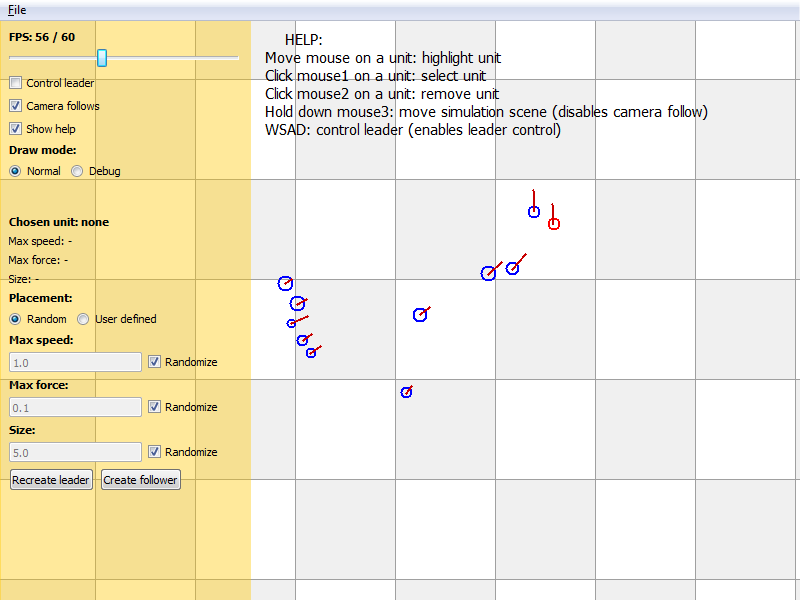
Task: Click the isolated blue unit in the scene center
Action: (x=420, y=315)
